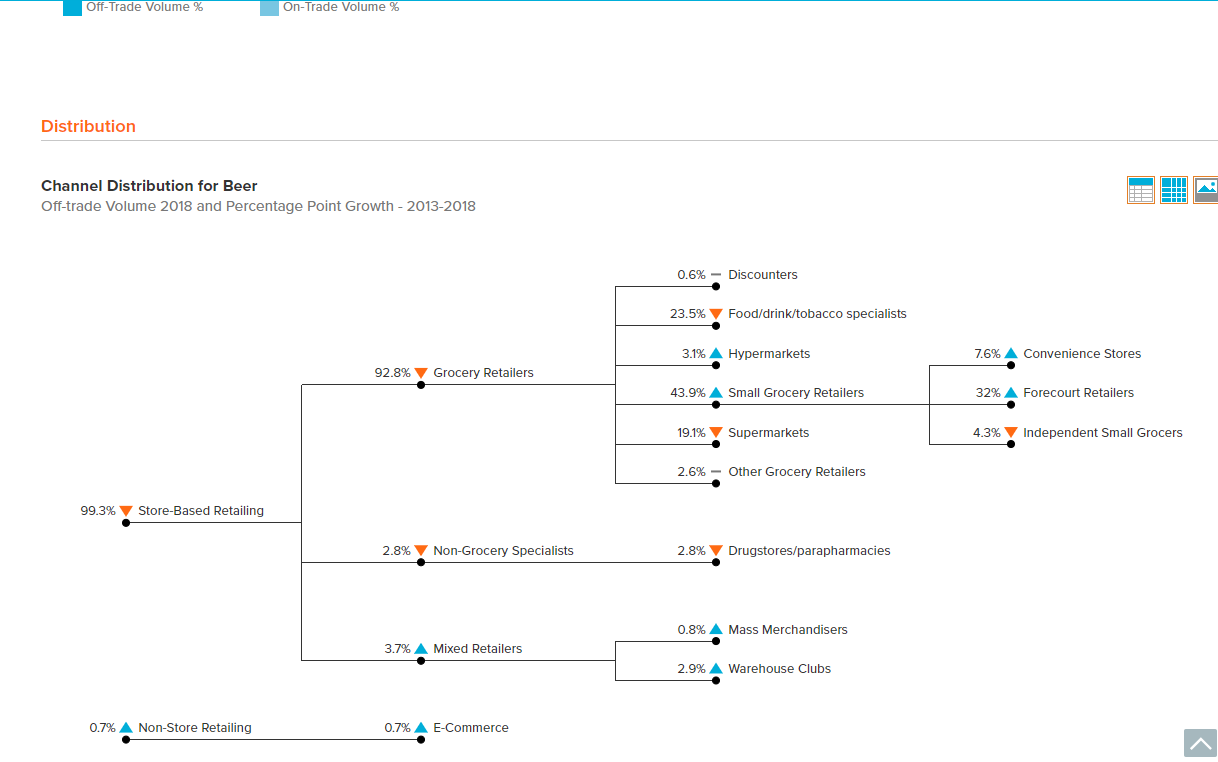
Task: Select the Non-Store Retailing label
Action: point(195,728)
